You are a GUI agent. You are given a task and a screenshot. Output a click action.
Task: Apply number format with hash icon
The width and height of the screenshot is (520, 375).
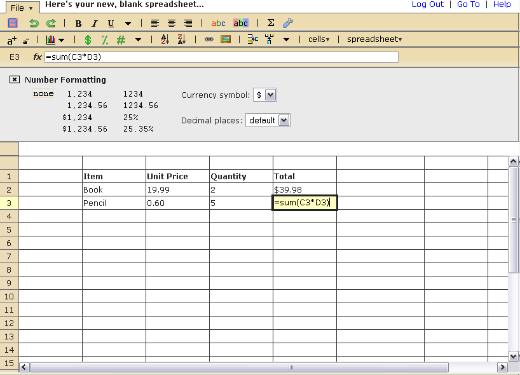pos(121,40)
